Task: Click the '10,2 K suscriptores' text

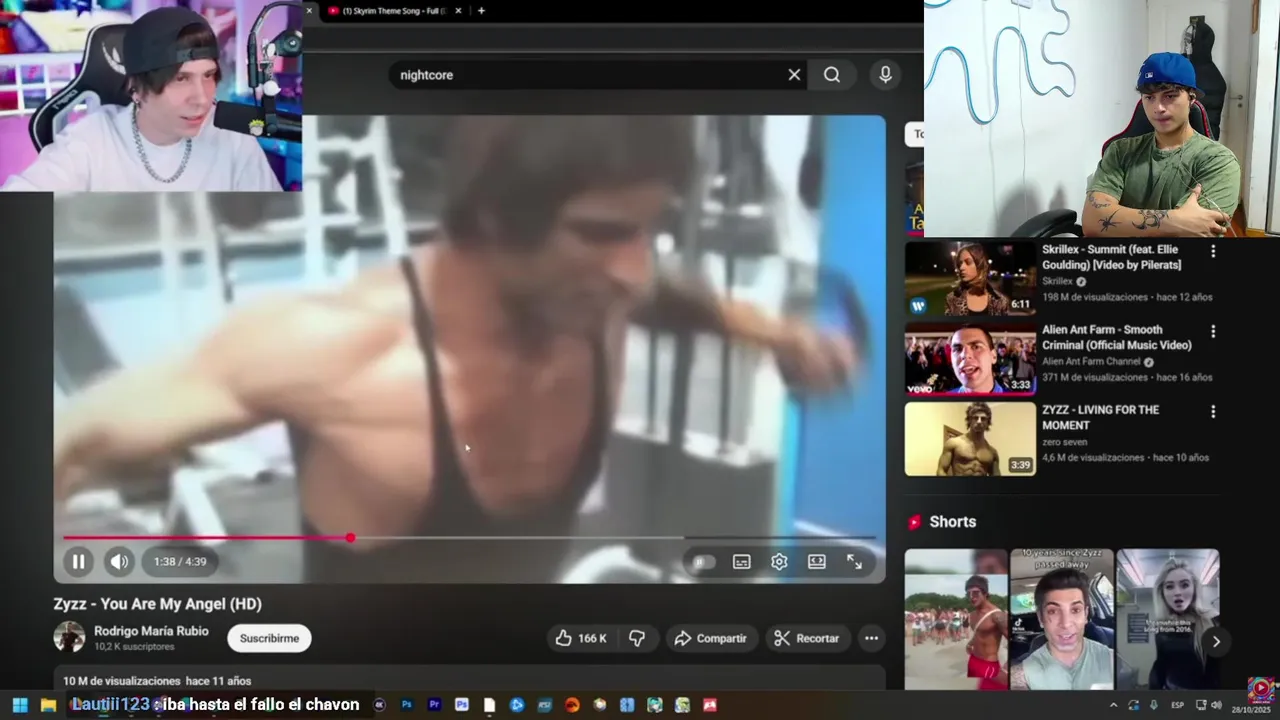Action: 134,647
